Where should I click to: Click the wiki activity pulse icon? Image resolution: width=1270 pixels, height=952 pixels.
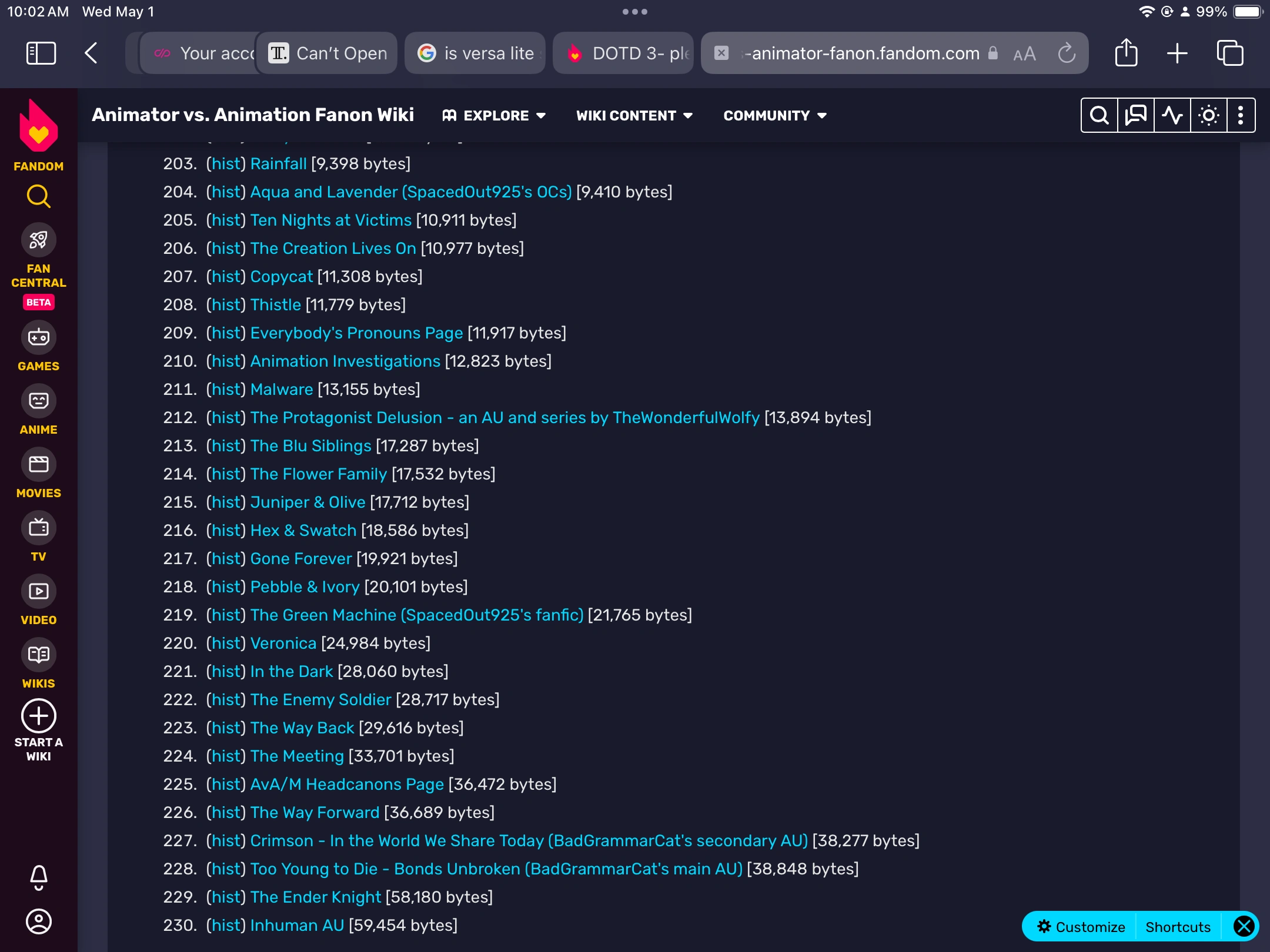1172,115
